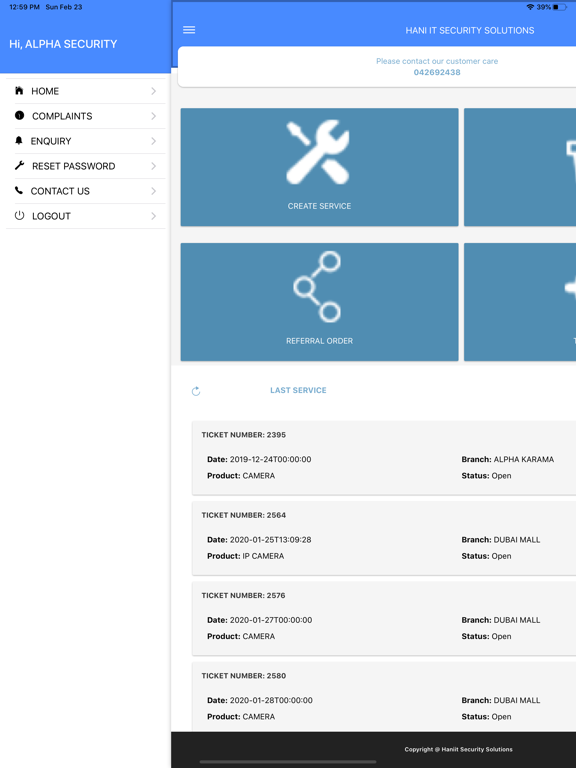Click the Contact Us phone icon
Screen dimensions: 576x768
[19, 191]
